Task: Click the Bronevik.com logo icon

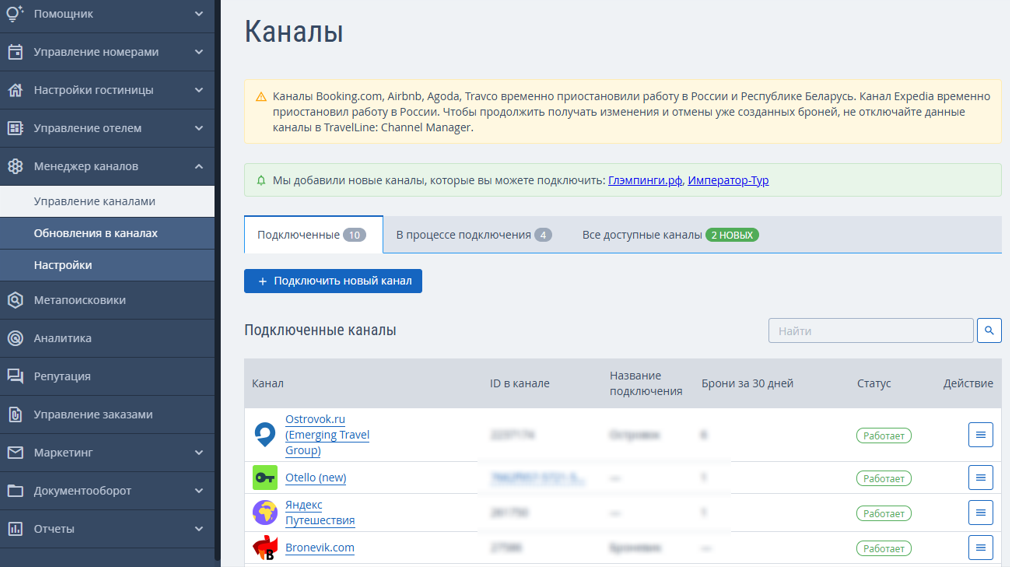Action: pos(265,548)
